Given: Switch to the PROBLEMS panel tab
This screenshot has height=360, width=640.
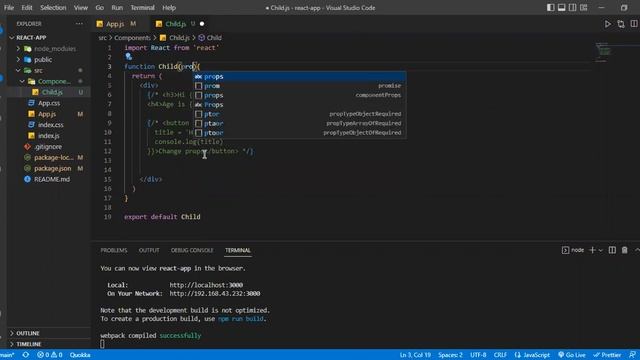Looking at the screenshot, I should coord(114,250).
